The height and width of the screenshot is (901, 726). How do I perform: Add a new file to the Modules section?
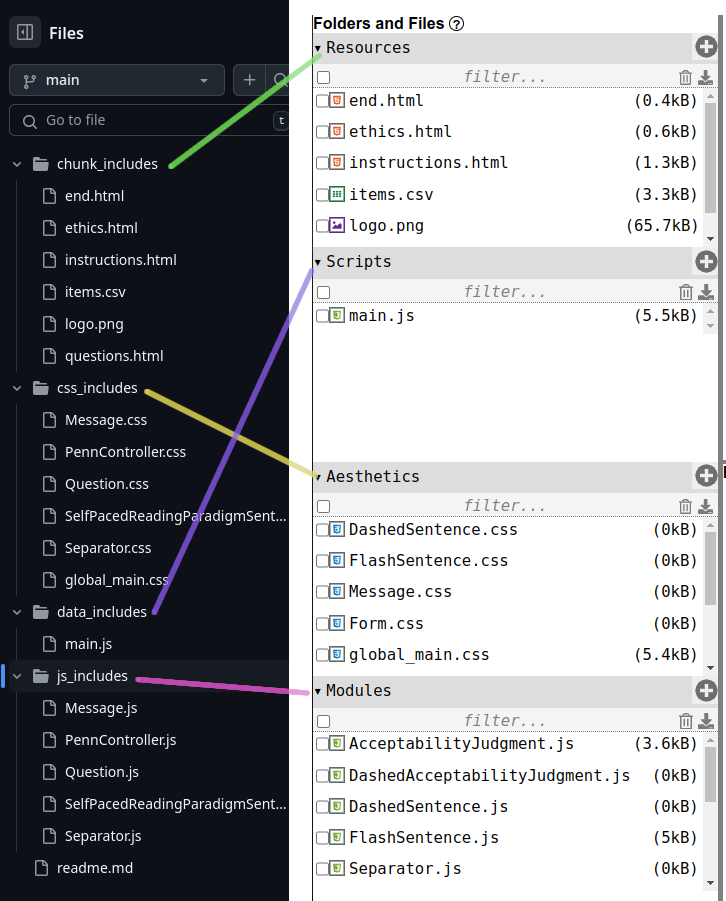tap(707, 690)
